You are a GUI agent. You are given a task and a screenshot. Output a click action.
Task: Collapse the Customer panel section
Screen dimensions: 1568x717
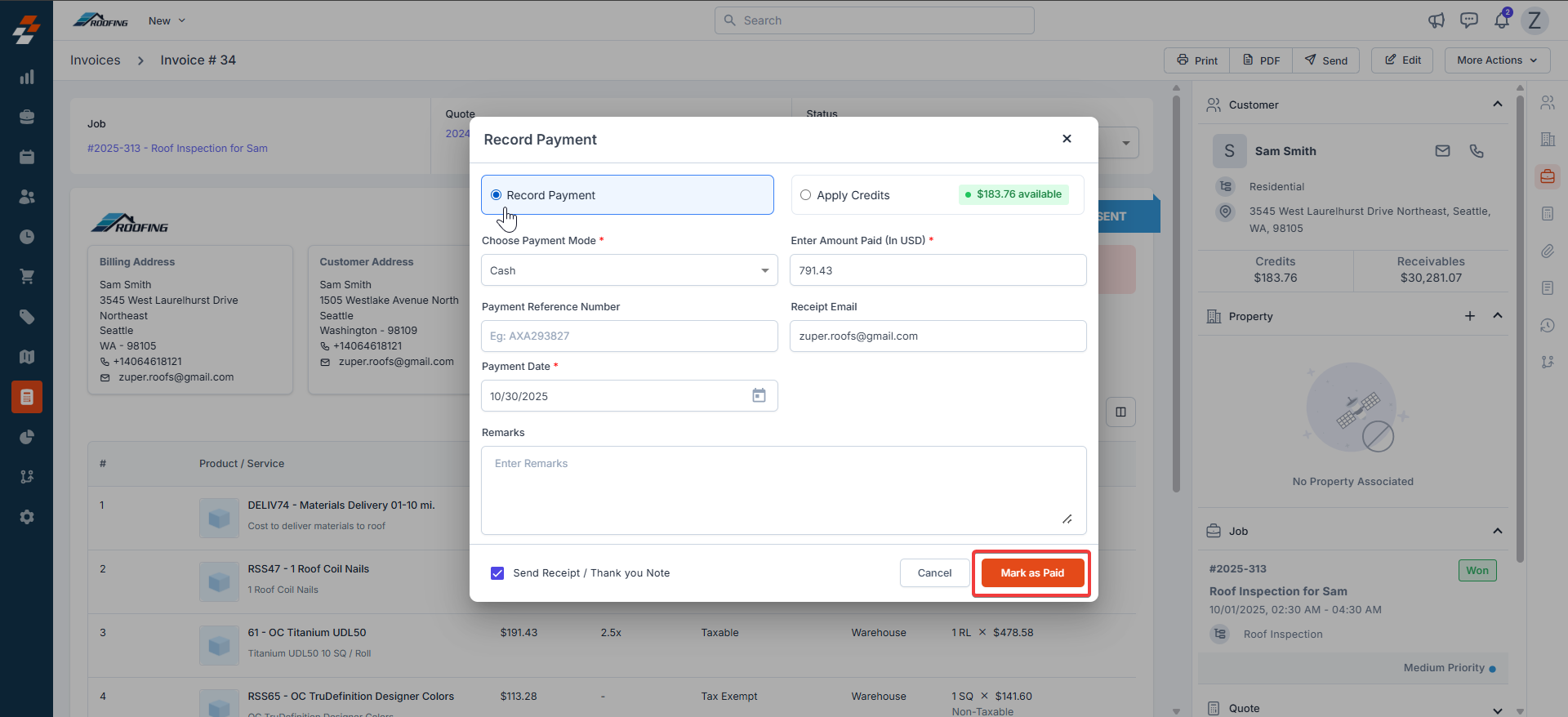pyautogui.click(x=1498, y=105)
